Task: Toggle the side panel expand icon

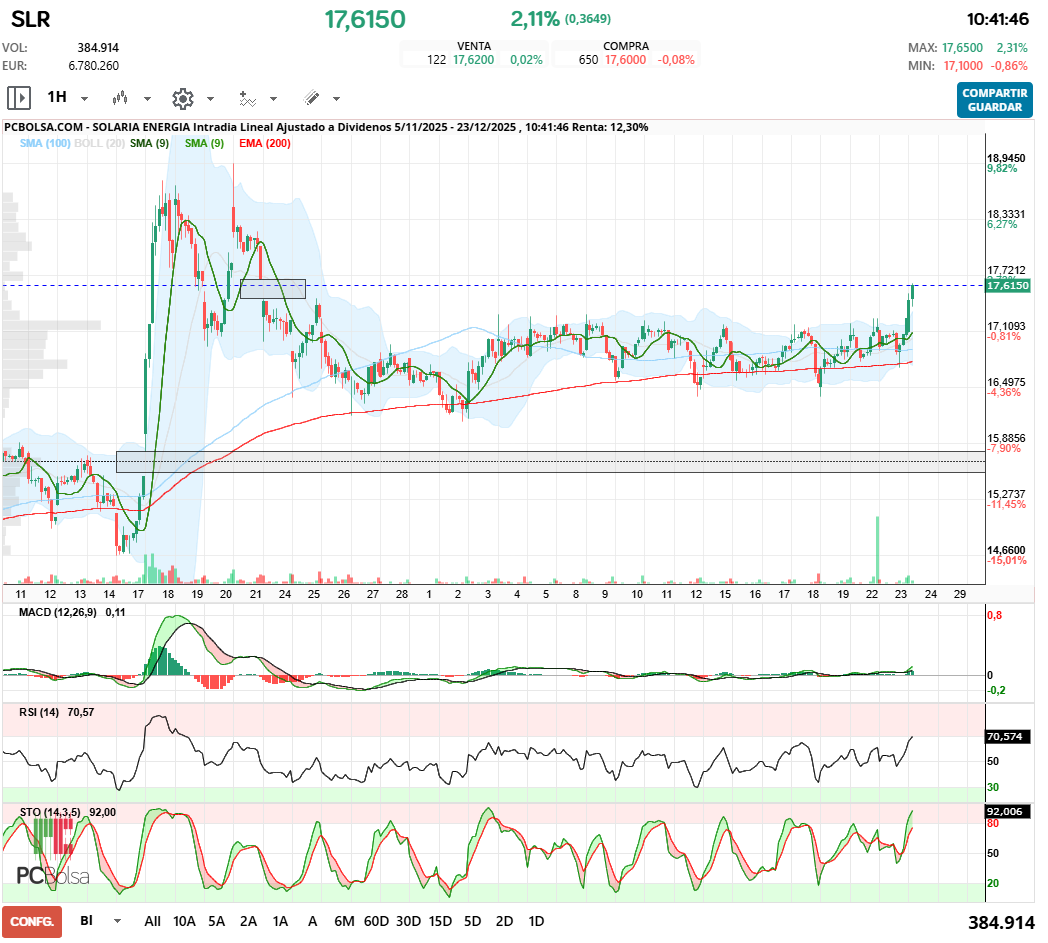Action: 19,98
